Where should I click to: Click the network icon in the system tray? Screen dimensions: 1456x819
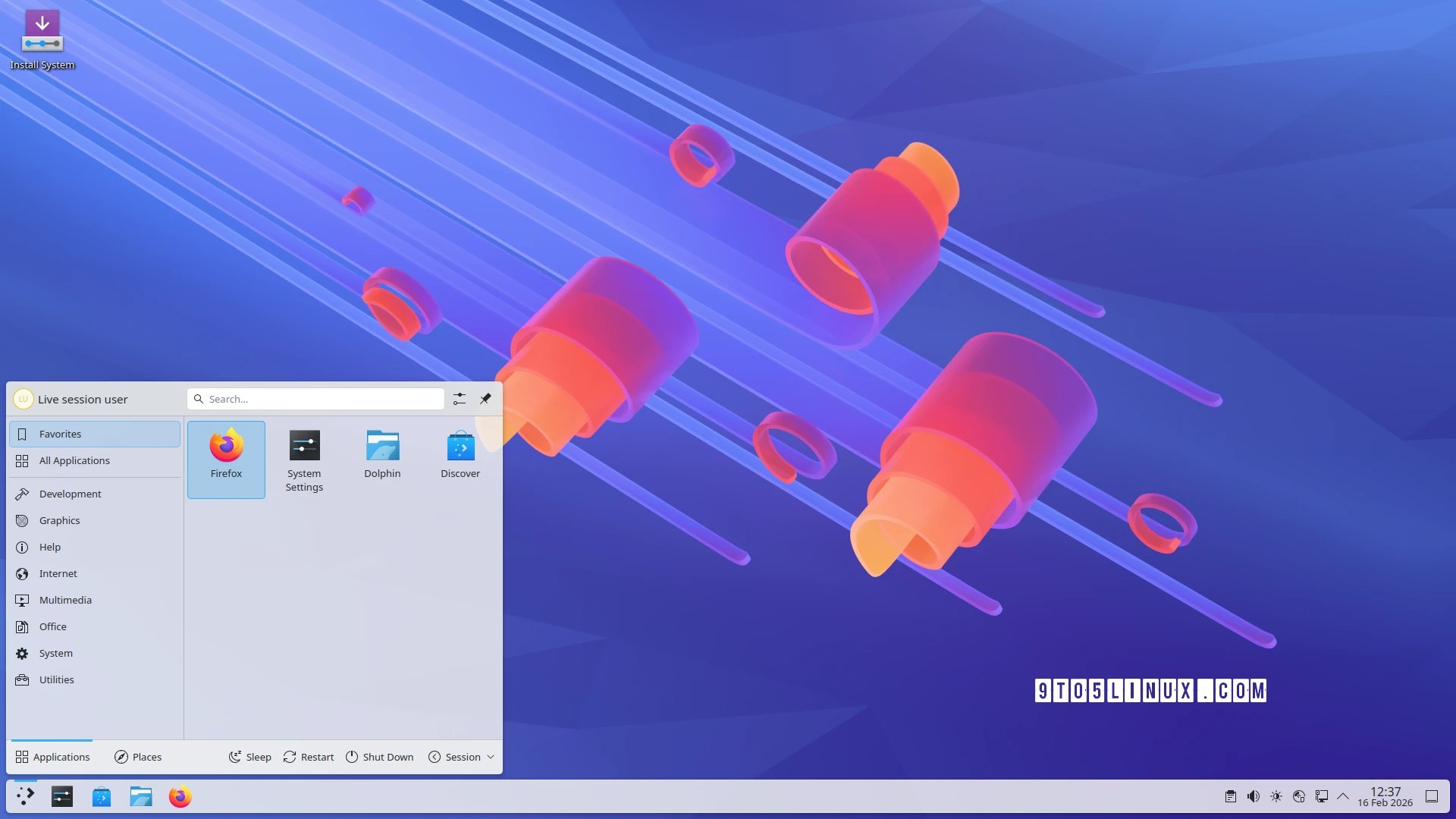[1299, 796]
